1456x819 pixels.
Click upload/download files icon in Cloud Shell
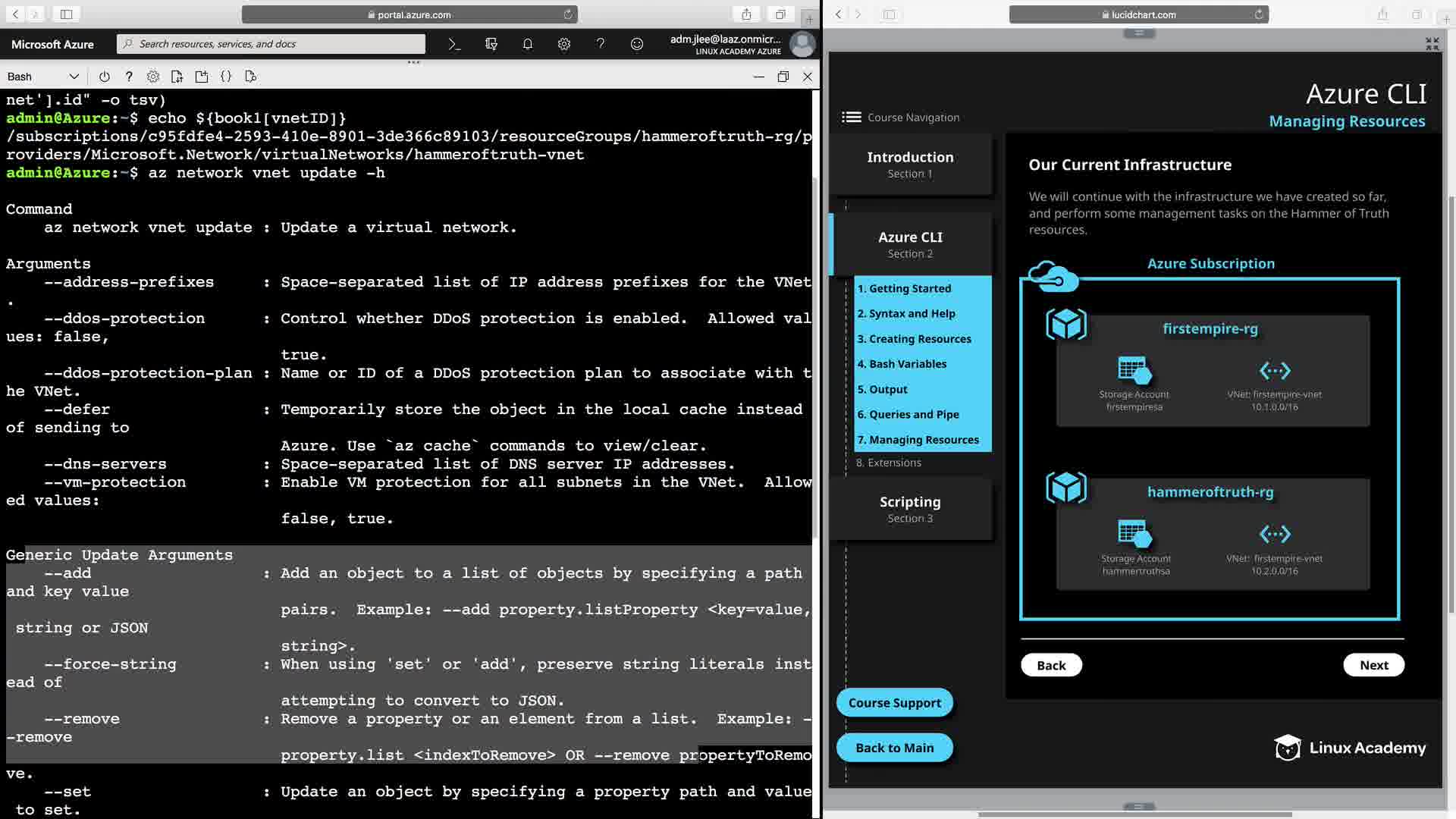point(177,77)
